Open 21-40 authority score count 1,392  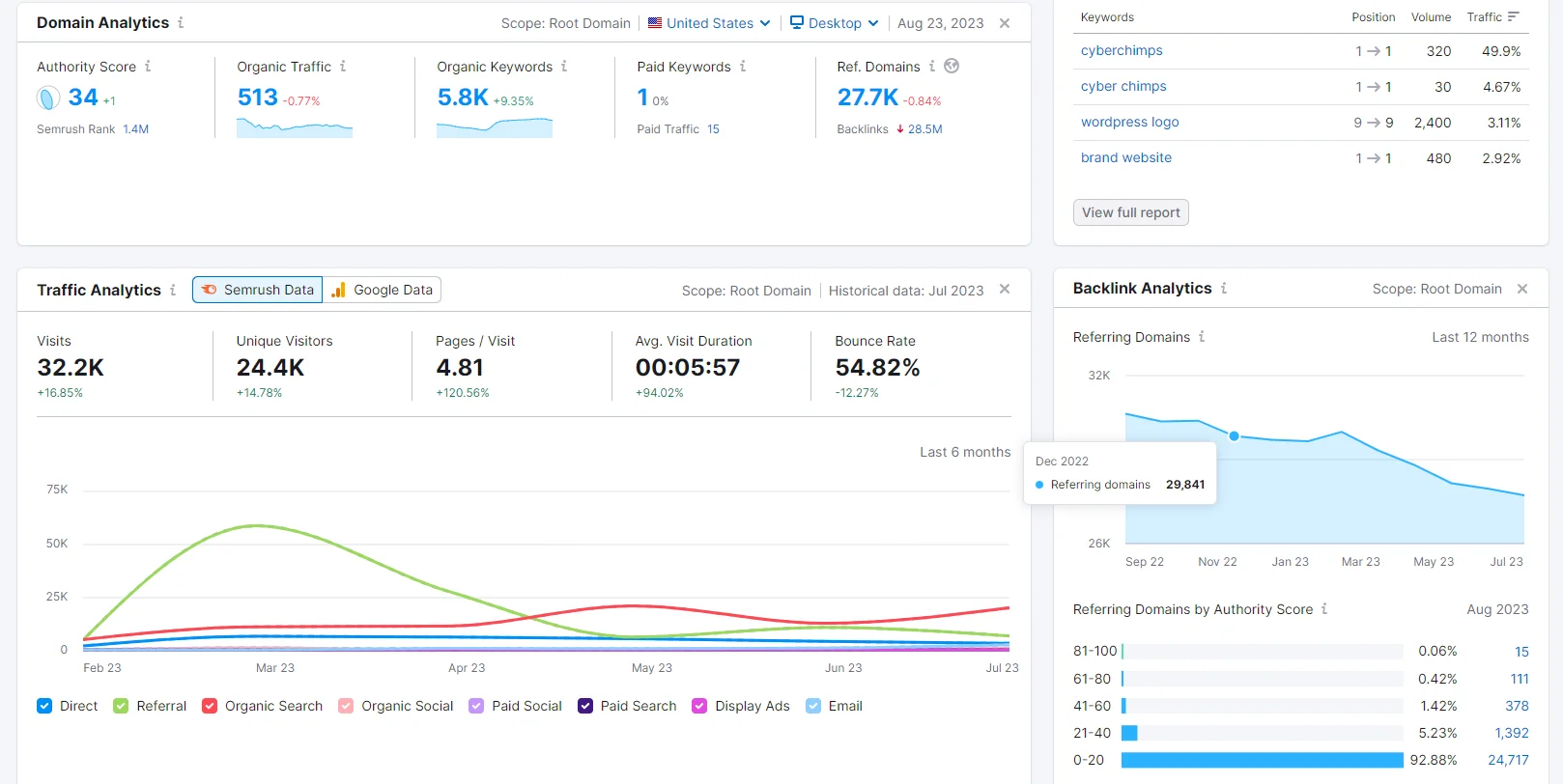pos(1512,733)
